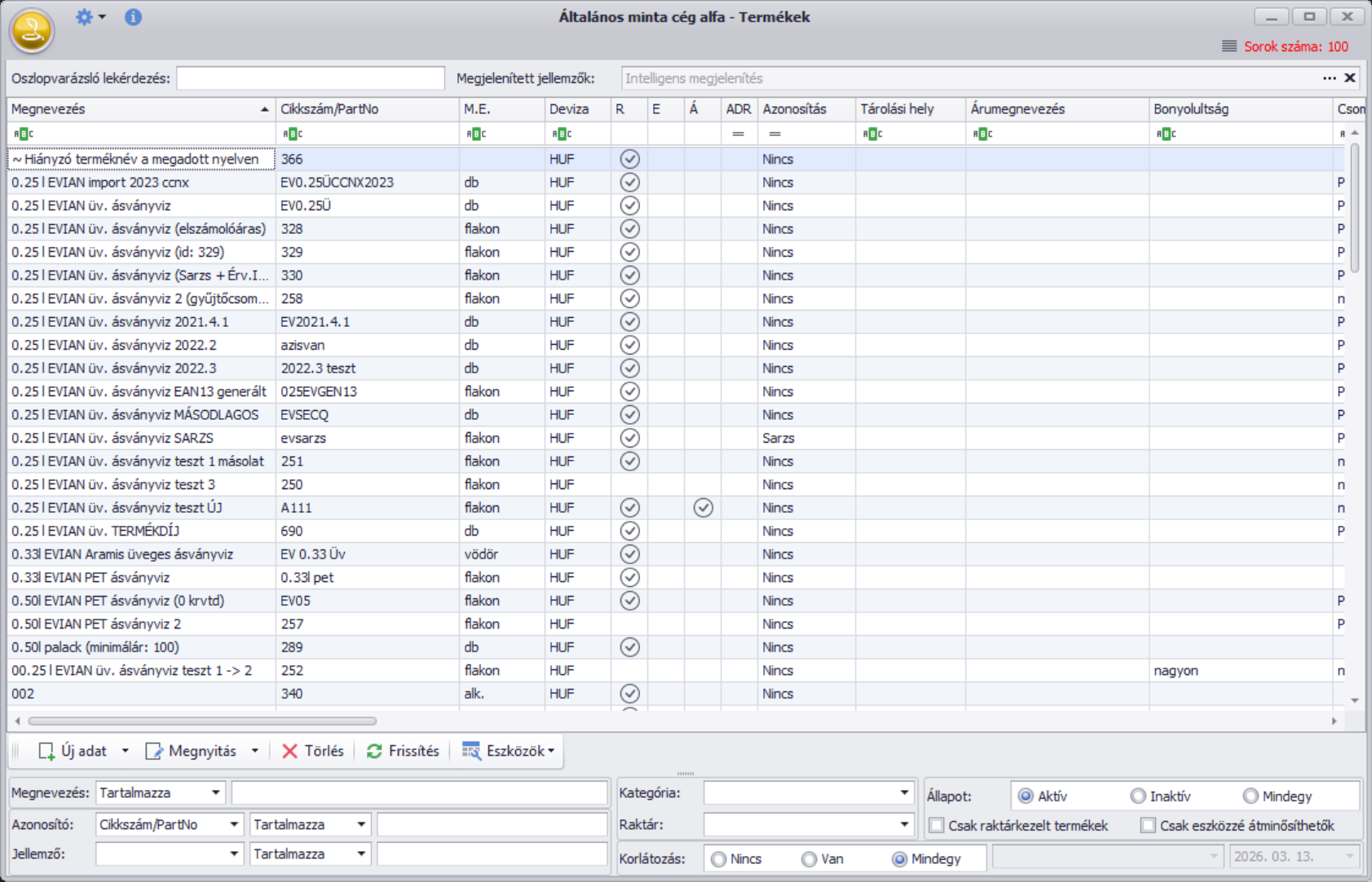Open the Cikkszám/PartNo identifier dropdown
This screenshot has height=882, width=1372.
[233, 825]
